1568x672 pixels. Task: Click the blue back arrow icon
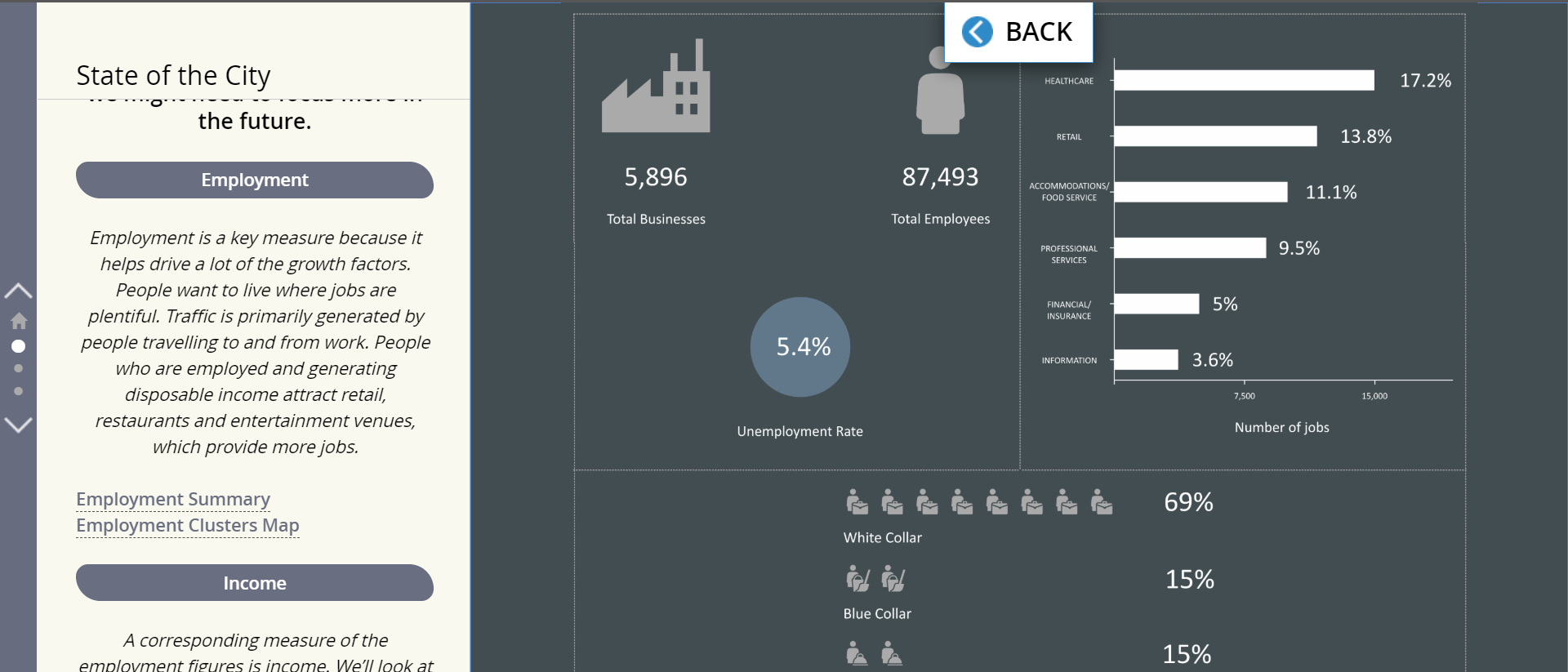977,32
